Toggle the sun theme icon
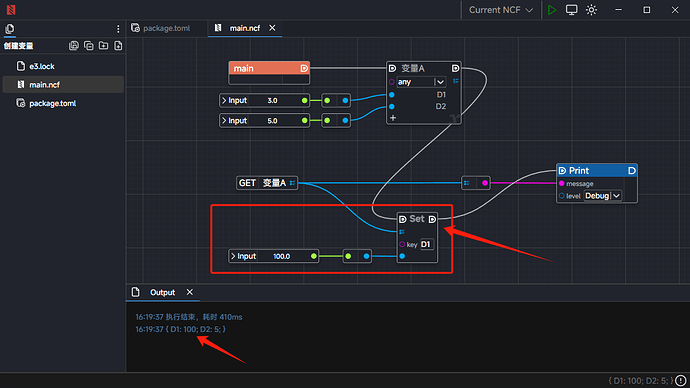Viewport: 690px width, 388px height. 591,10
